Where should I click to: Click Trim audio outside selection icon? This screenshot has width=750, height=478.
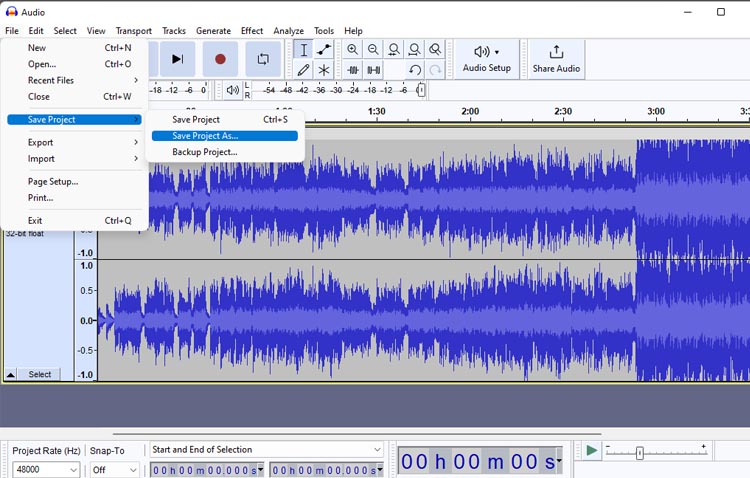coord(353,70)
